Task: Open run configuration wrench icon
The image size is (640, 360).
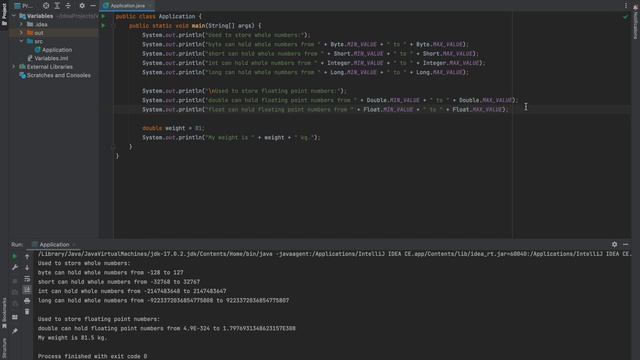Action: click(x=15, y=268)
